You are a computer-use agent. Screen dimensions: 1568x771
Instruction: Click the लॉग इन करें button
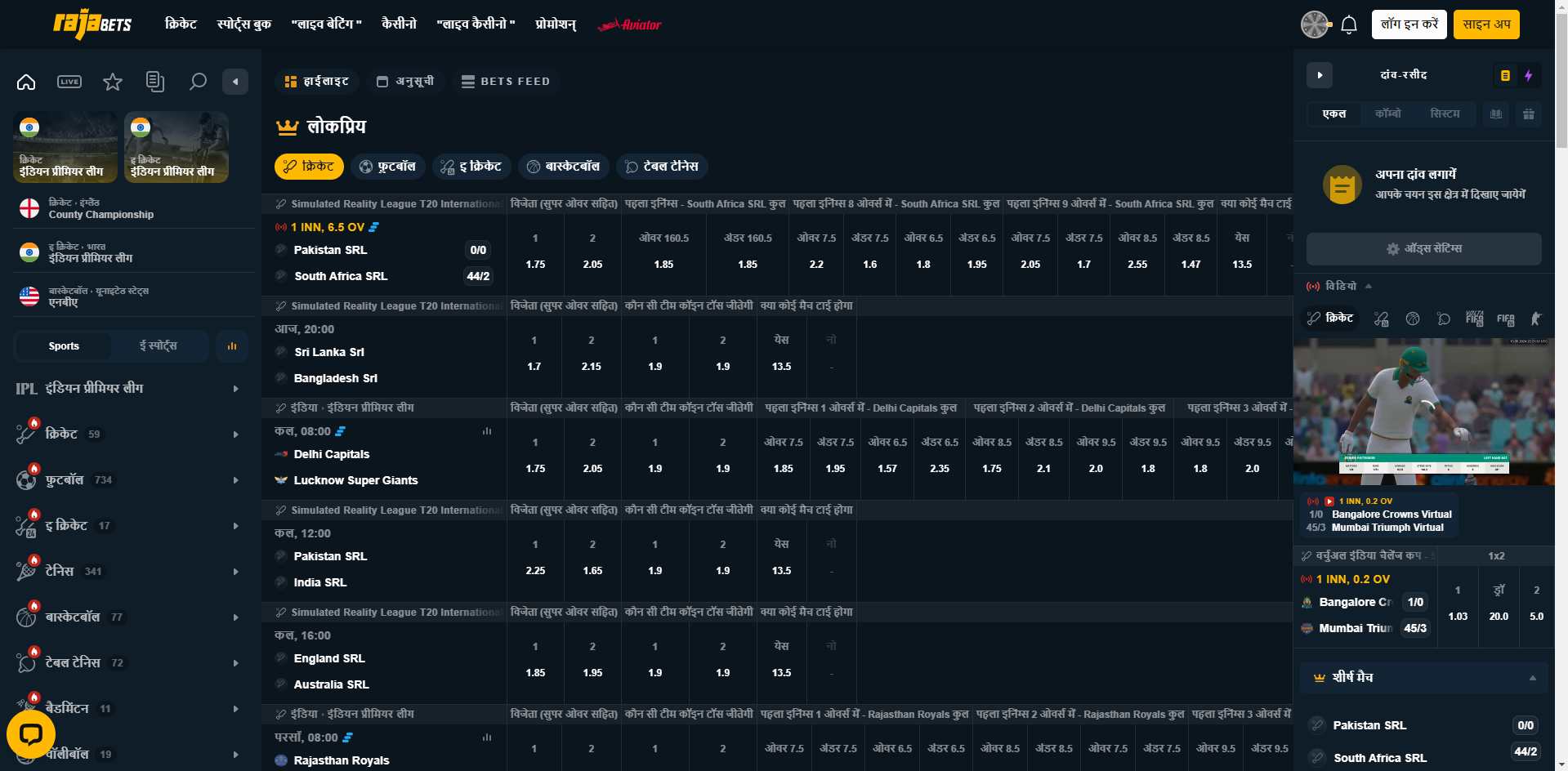[x=1409, y=25]
